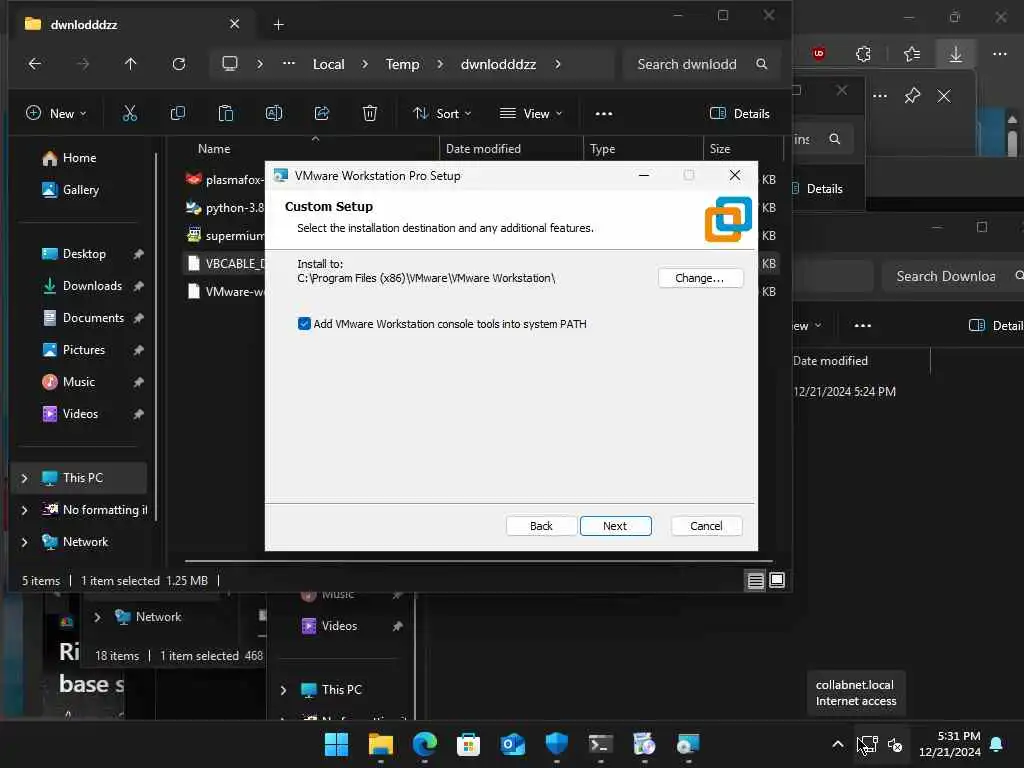1024x768 pixels.
Task: Sort by the Size column header
Action: coord(720,149)
